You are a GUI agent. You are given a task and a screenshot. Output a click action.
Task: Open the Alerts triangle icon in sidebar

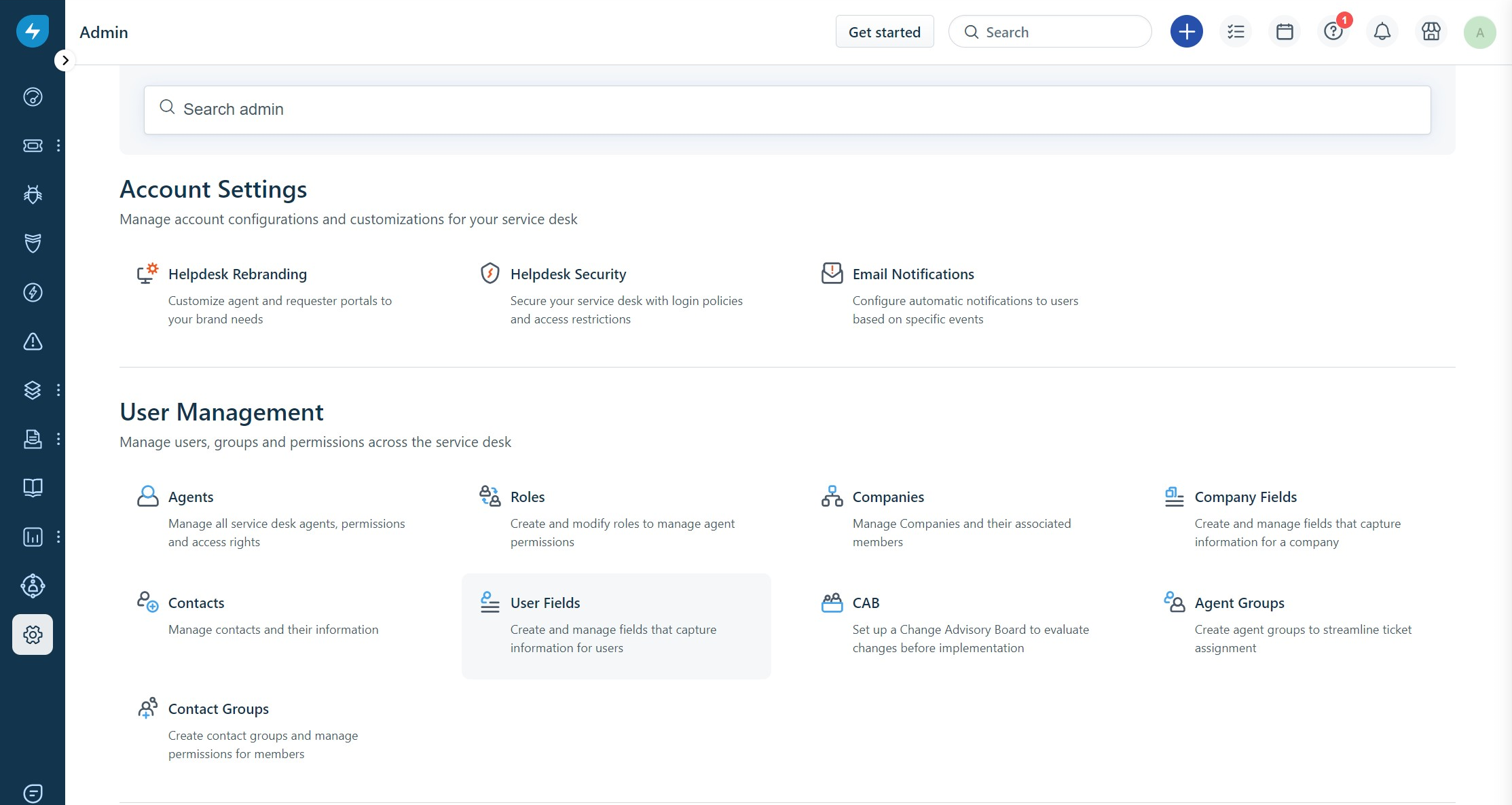click(x=33, y=341)
